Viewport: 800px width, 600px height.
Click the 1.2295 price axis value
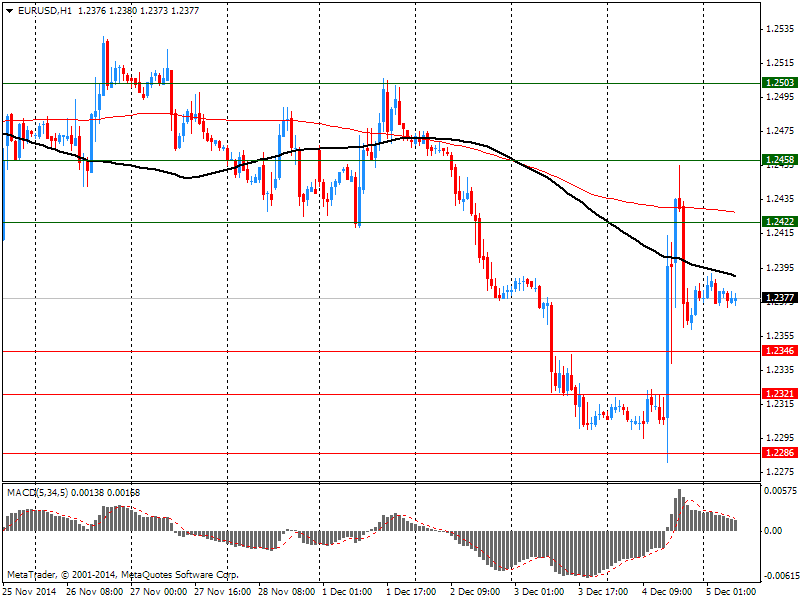(x=780, y=438)
